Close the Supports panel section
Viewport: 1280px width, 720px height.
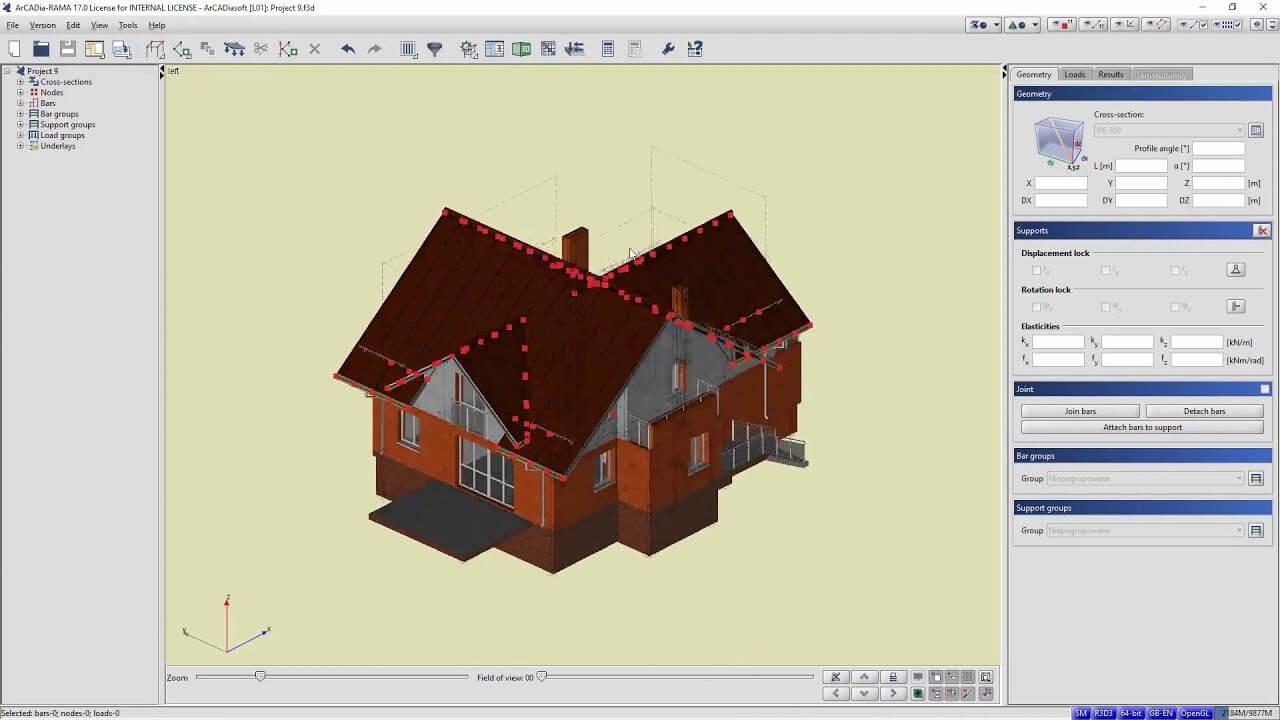pyautogui.click(x=1263, y=231)
